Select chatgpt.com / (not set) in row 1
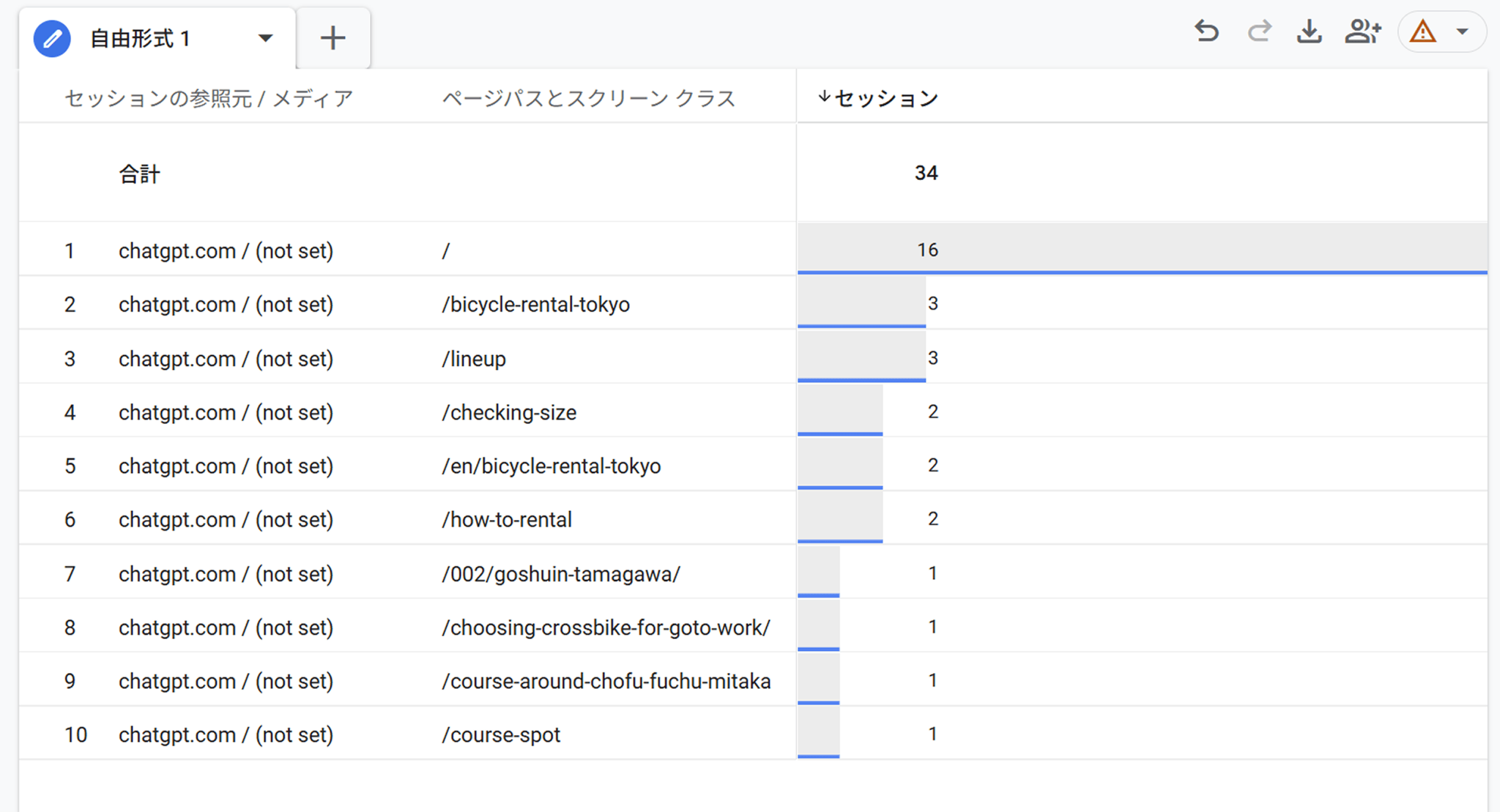Image resolution: width=1500 pixels, height=812 pixels. pyautogui.click(x=225, y=250)
